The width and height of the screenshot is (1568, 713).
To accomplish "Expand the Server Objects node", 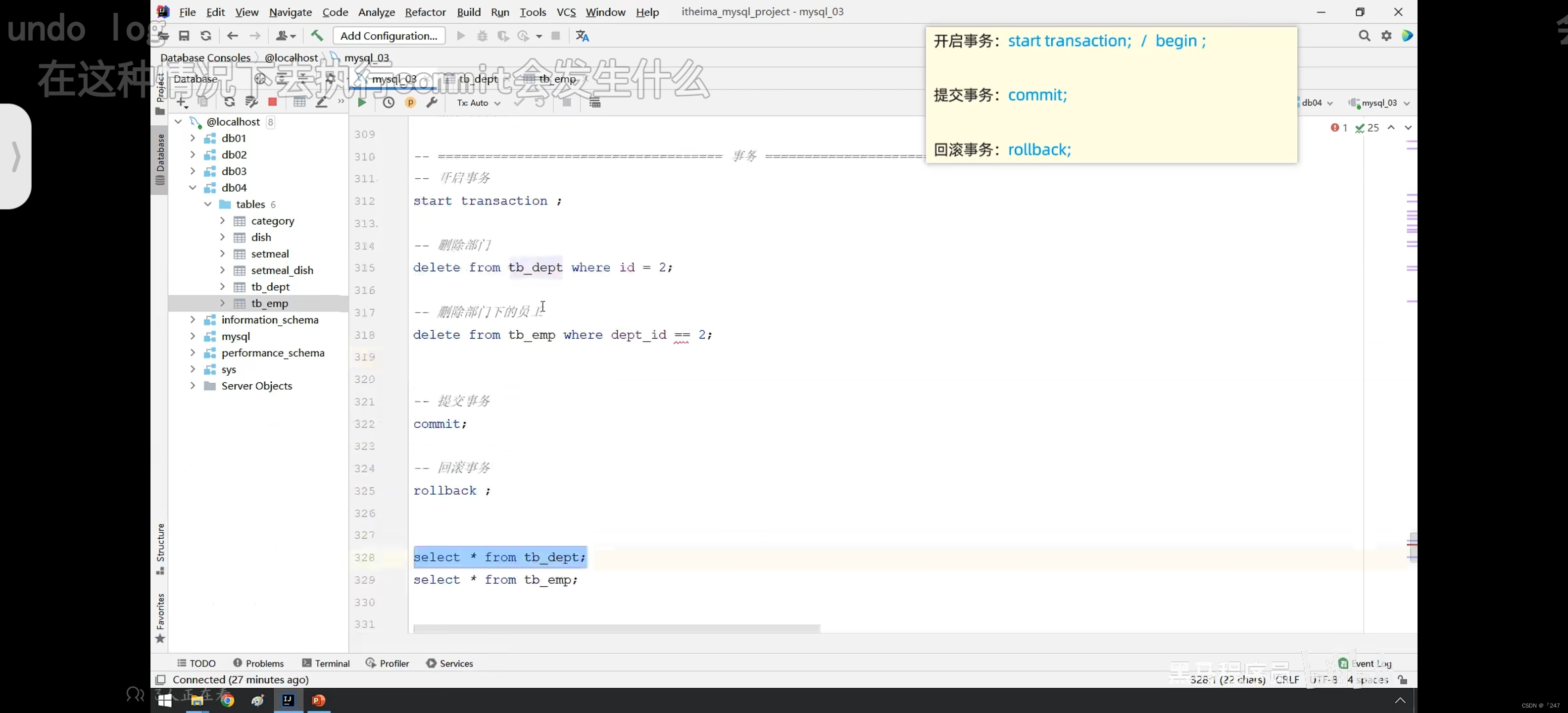I will coord(193,385).
